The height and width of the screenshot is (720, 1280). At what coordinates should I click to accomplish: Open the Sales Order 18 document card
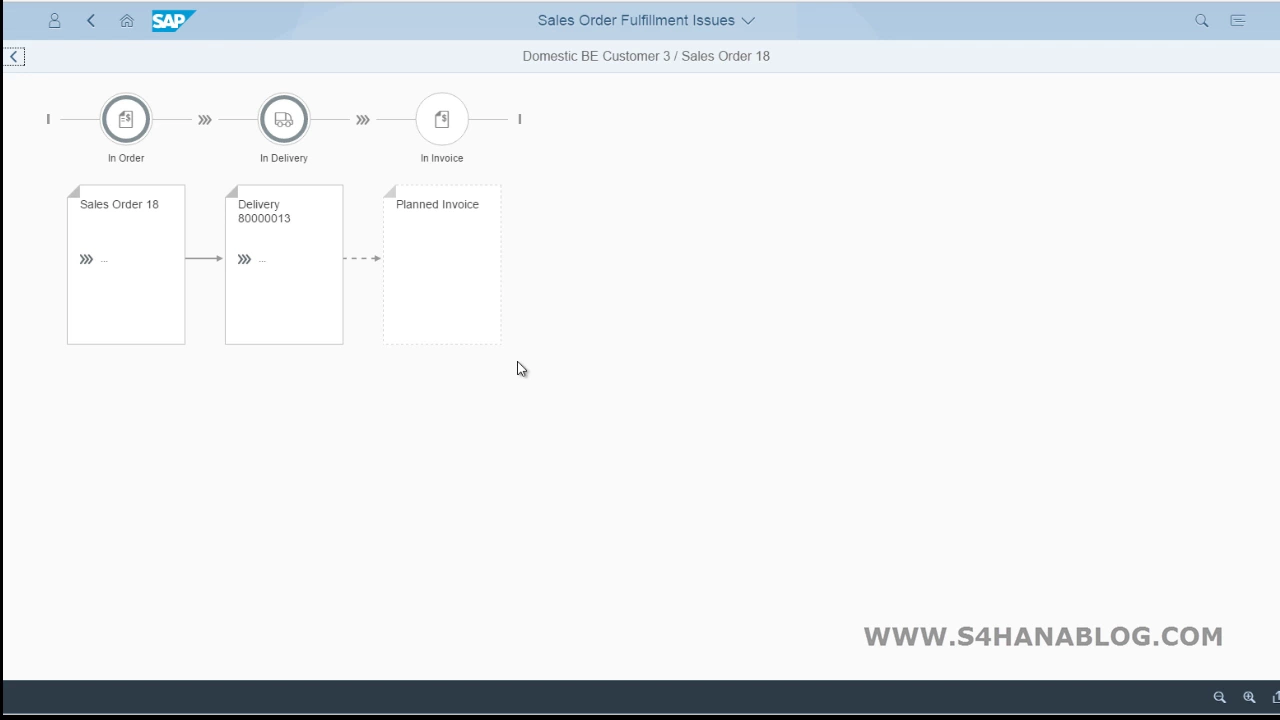pos(126,265)
